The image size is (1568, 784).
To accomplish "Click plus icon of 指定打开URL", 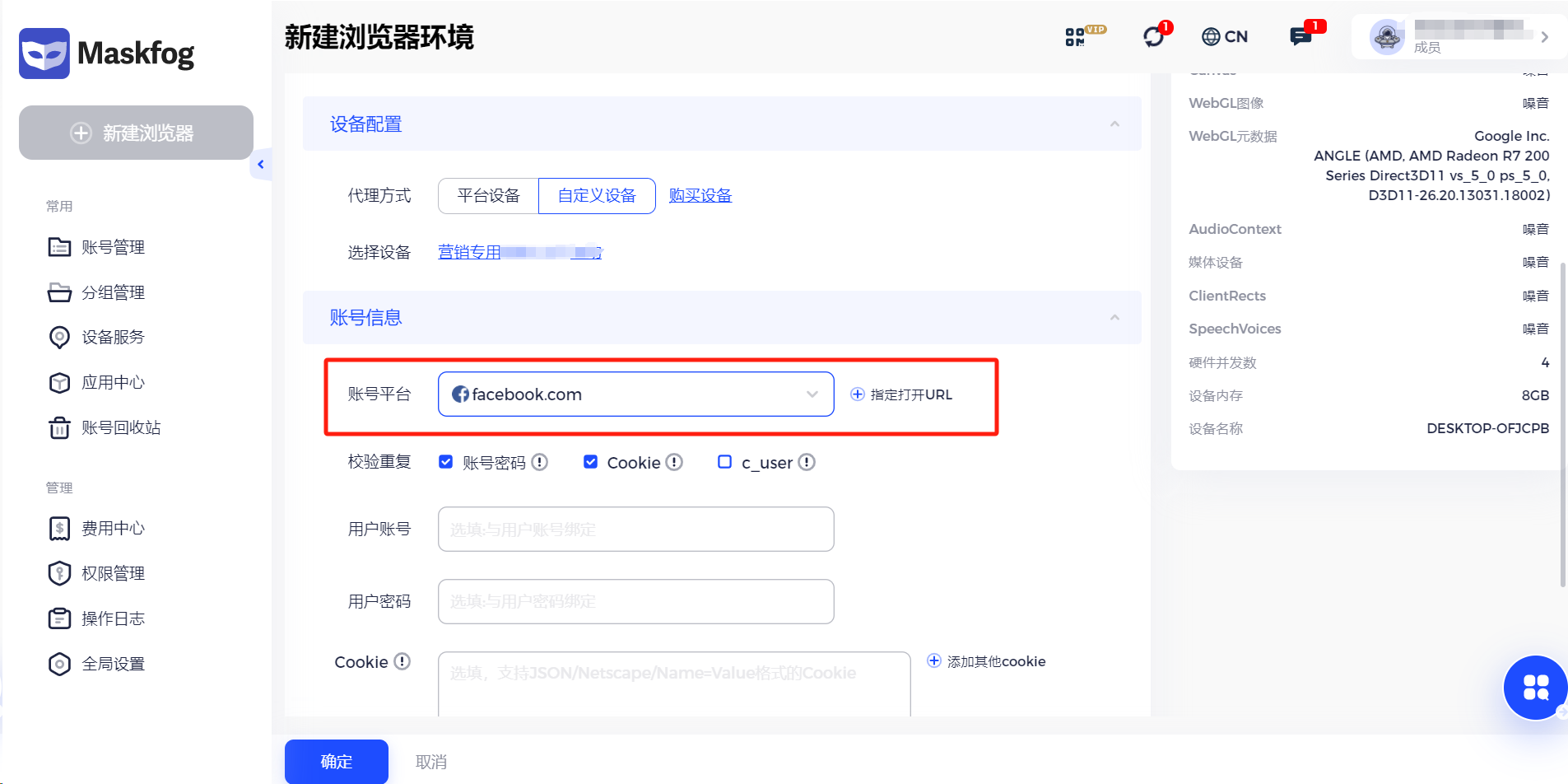I will (858, 394).
